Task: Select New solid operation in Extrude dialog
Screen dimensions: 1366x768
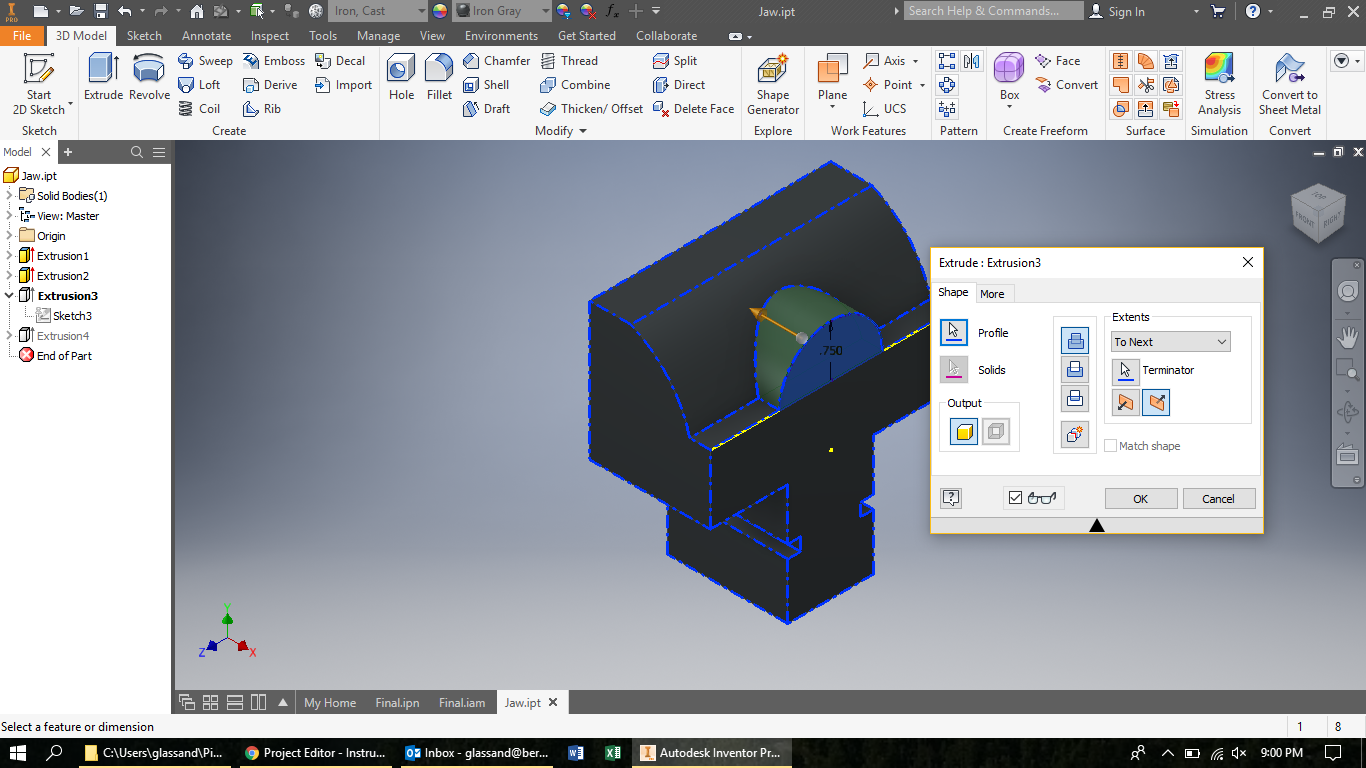Action: click(1075, 435)
